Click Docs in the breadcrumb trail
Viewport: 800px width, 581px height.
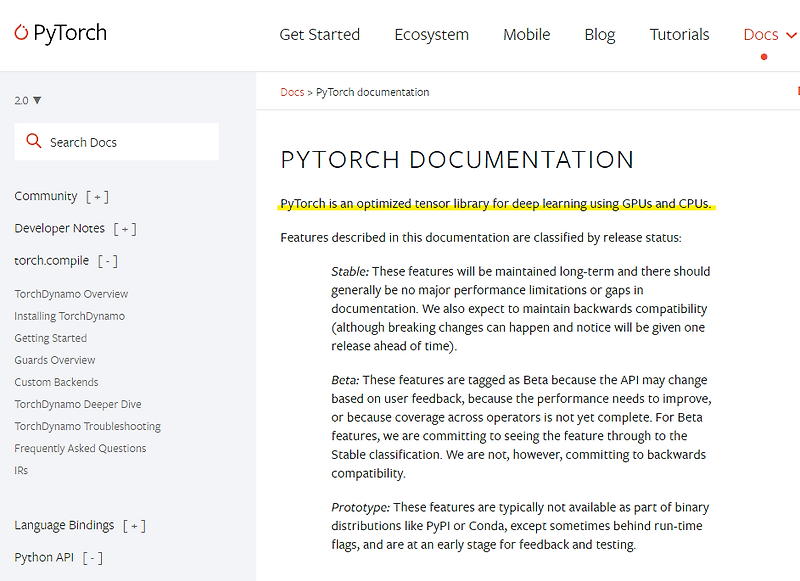[291, 91]
